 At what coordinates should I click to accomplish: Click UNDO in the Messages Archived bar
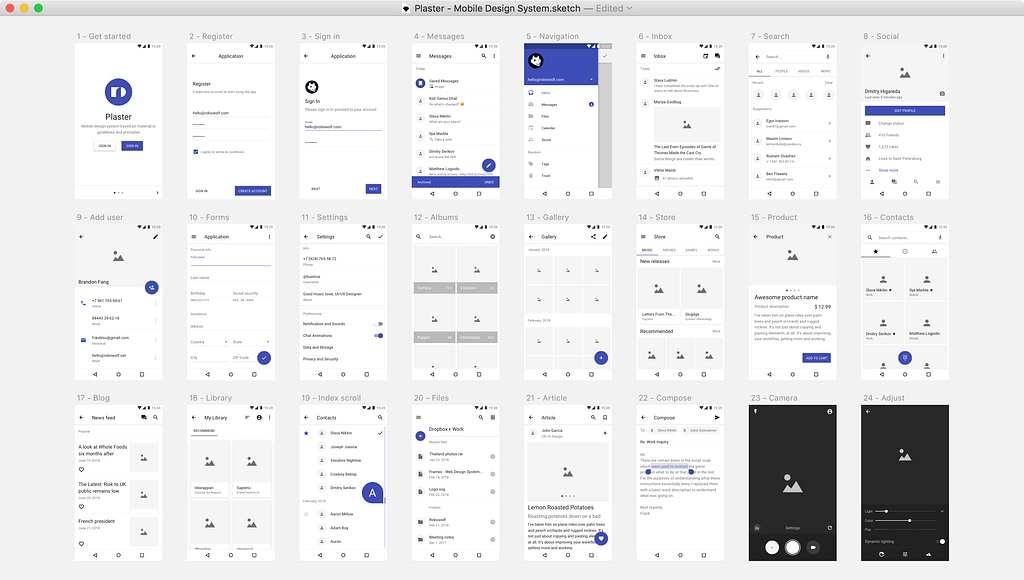(488, 182)
